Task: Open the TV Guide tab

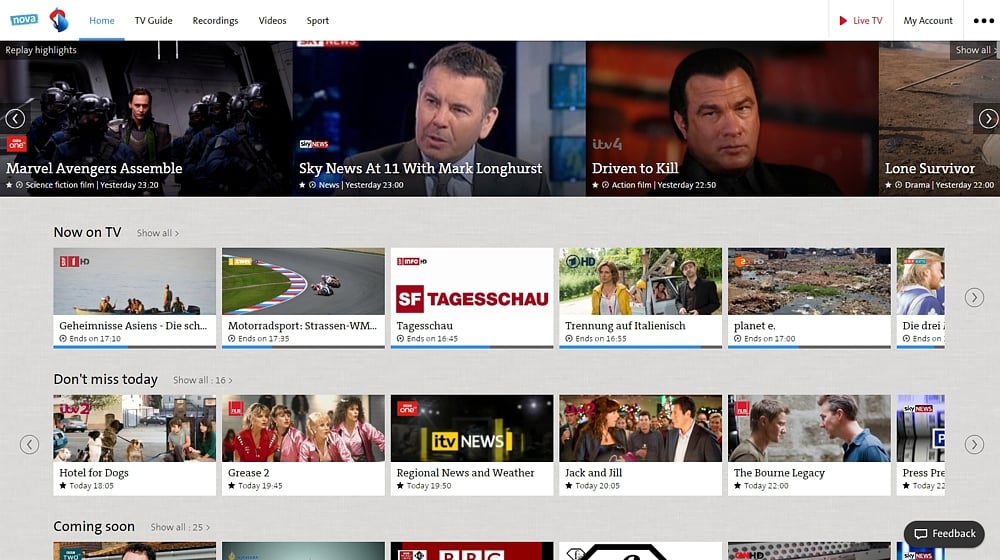Action: point(154,20)
